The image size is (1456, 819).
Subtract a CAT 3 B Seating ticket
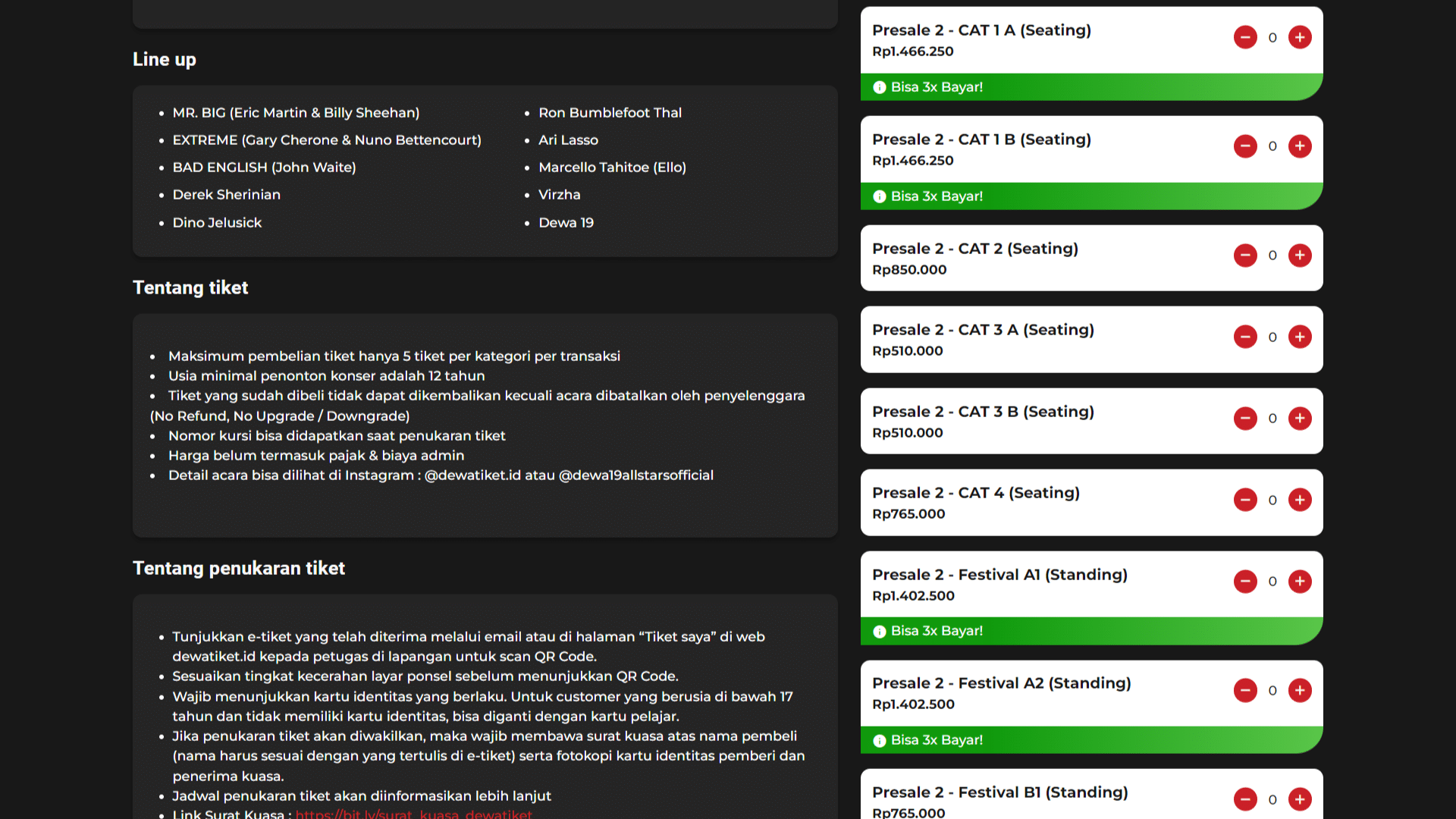point(1245,419)
